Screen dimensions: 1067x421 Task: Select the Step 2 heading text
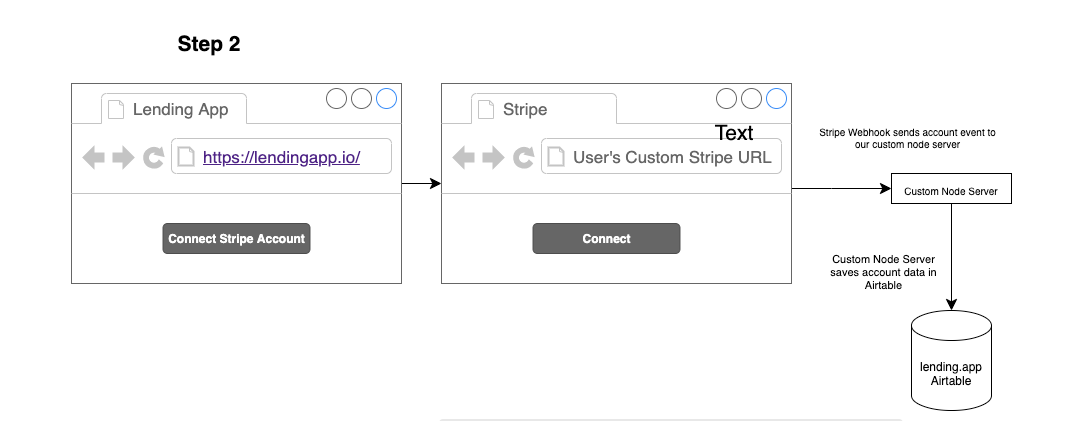(209, 44)
